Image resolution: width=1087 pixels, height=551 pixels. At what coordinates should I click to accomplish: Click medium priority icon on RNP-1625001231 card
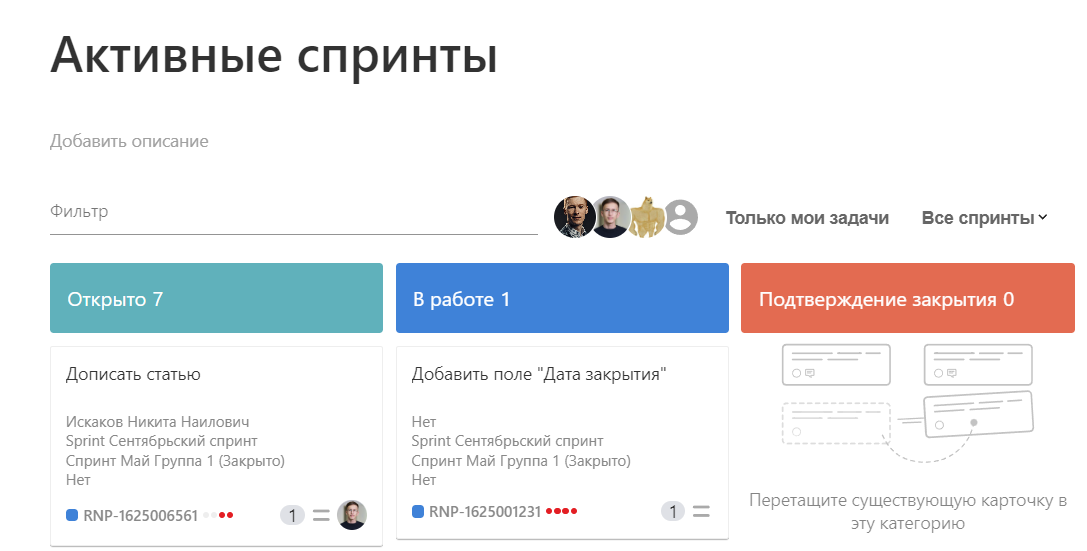(x=701, y=512)
